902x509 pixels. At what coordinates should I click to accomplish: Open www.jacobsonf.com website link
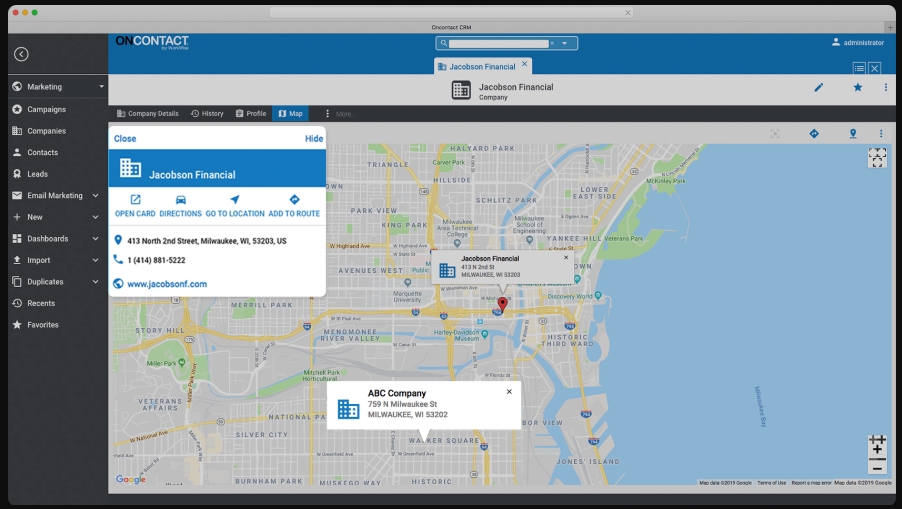[x=167, y=284]
